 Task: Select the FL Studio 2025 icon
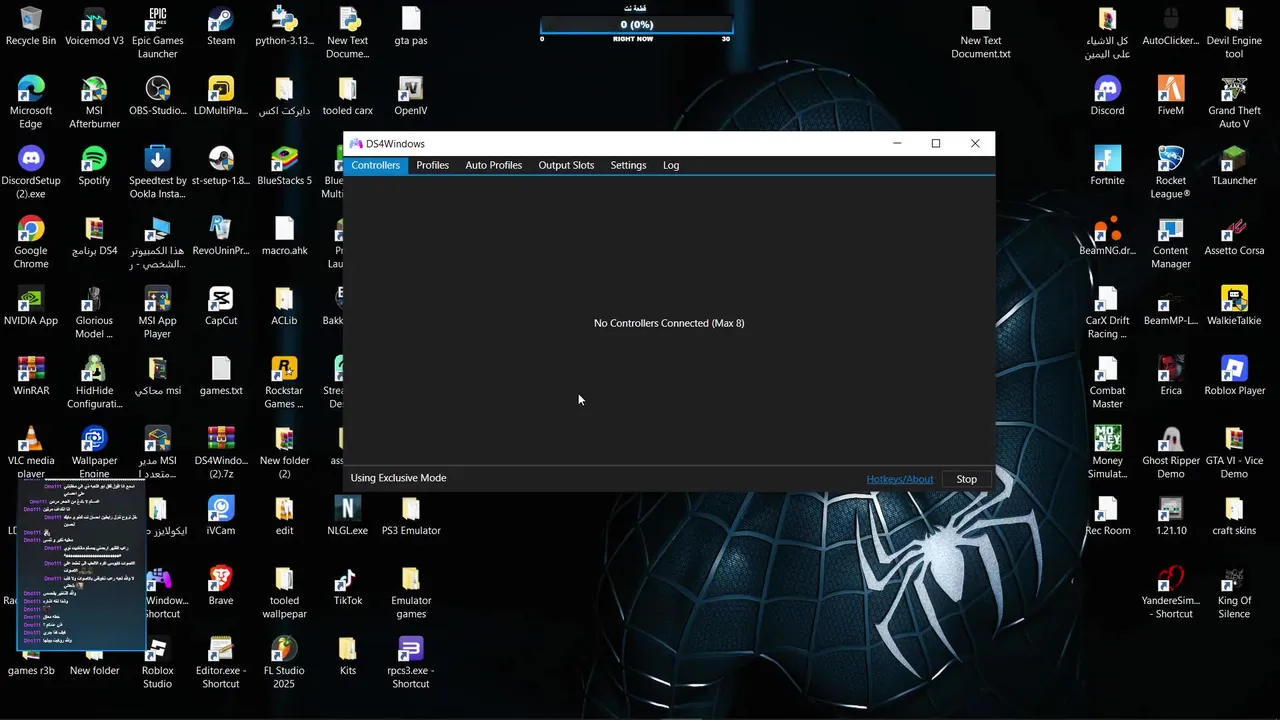284,663
